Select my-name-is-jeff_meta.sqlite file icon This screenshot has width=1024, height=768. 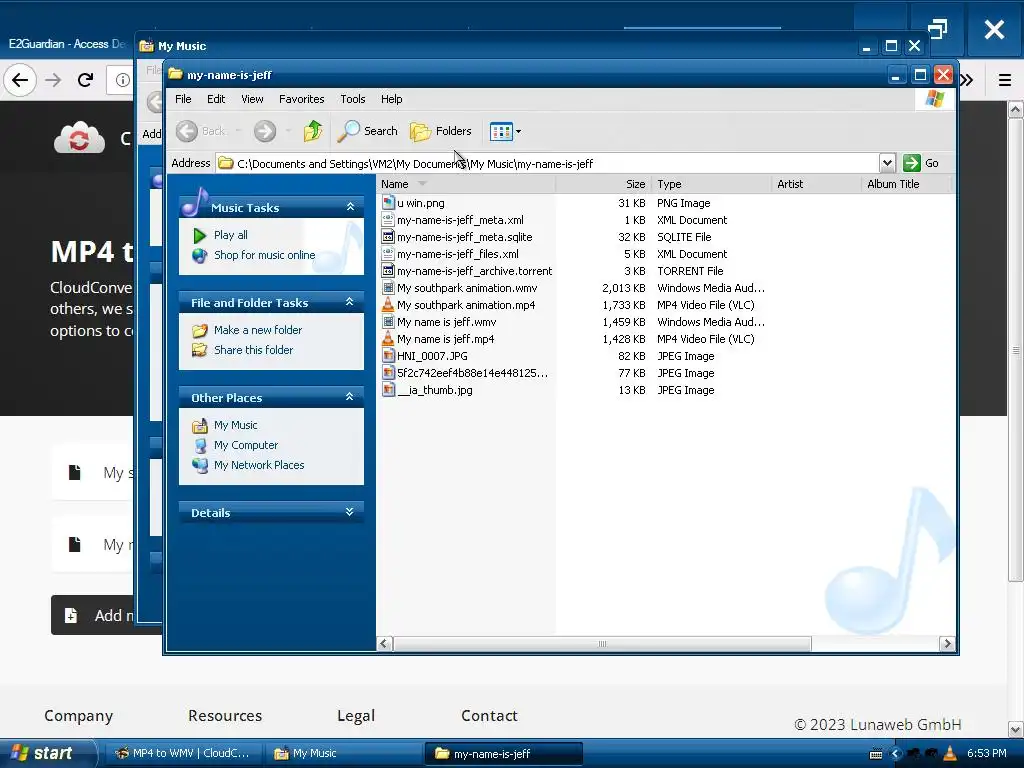pos(388,237)
